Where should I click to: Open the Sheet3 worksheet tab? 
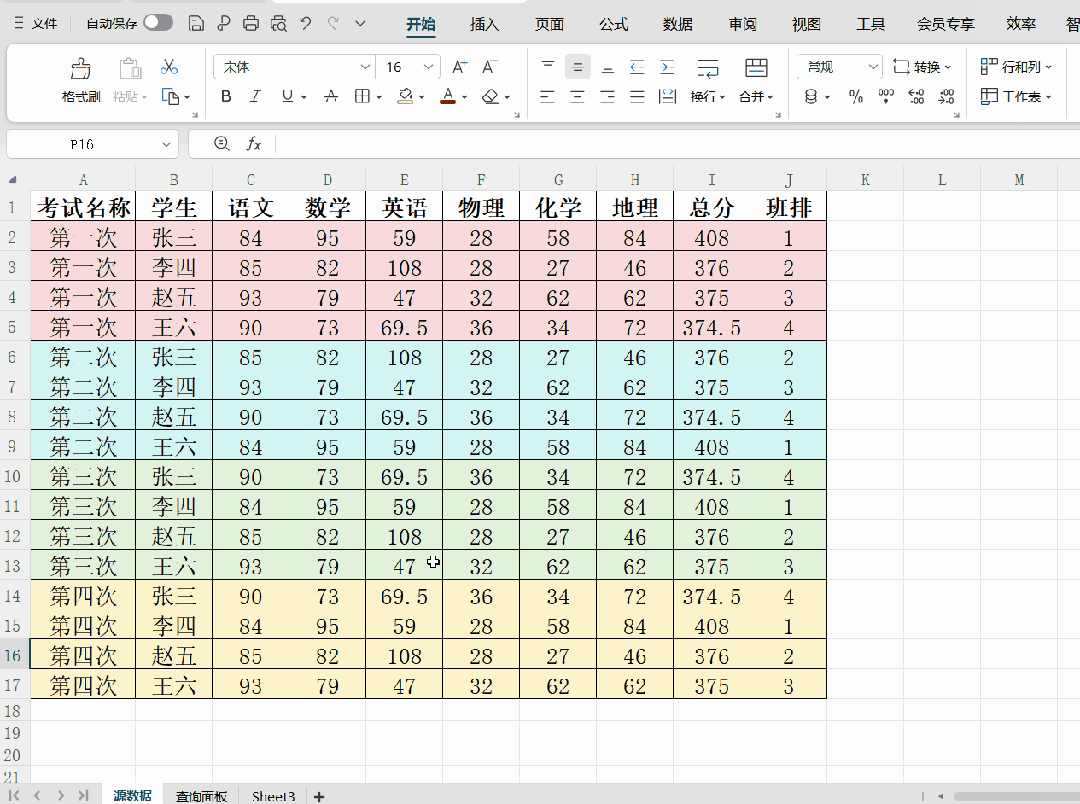(273, 796)
